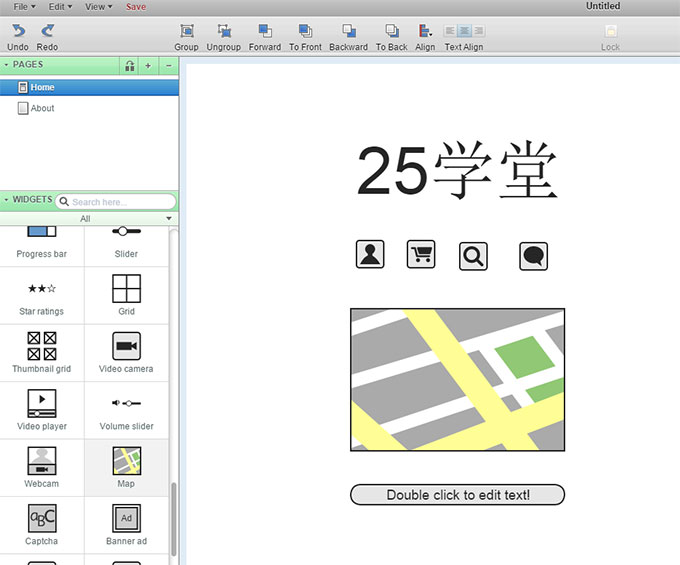Add a new page with plus button
The width and height of the screenshot is (680, 565).
pos(148,66)
